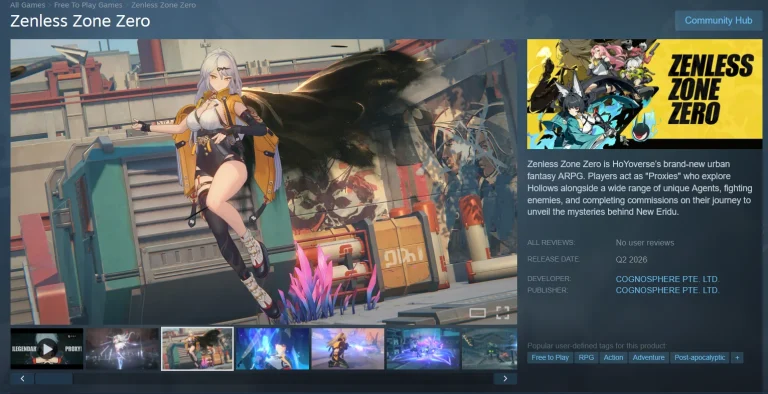Open Free To Play Games breadcrumb

pos(88,5)
